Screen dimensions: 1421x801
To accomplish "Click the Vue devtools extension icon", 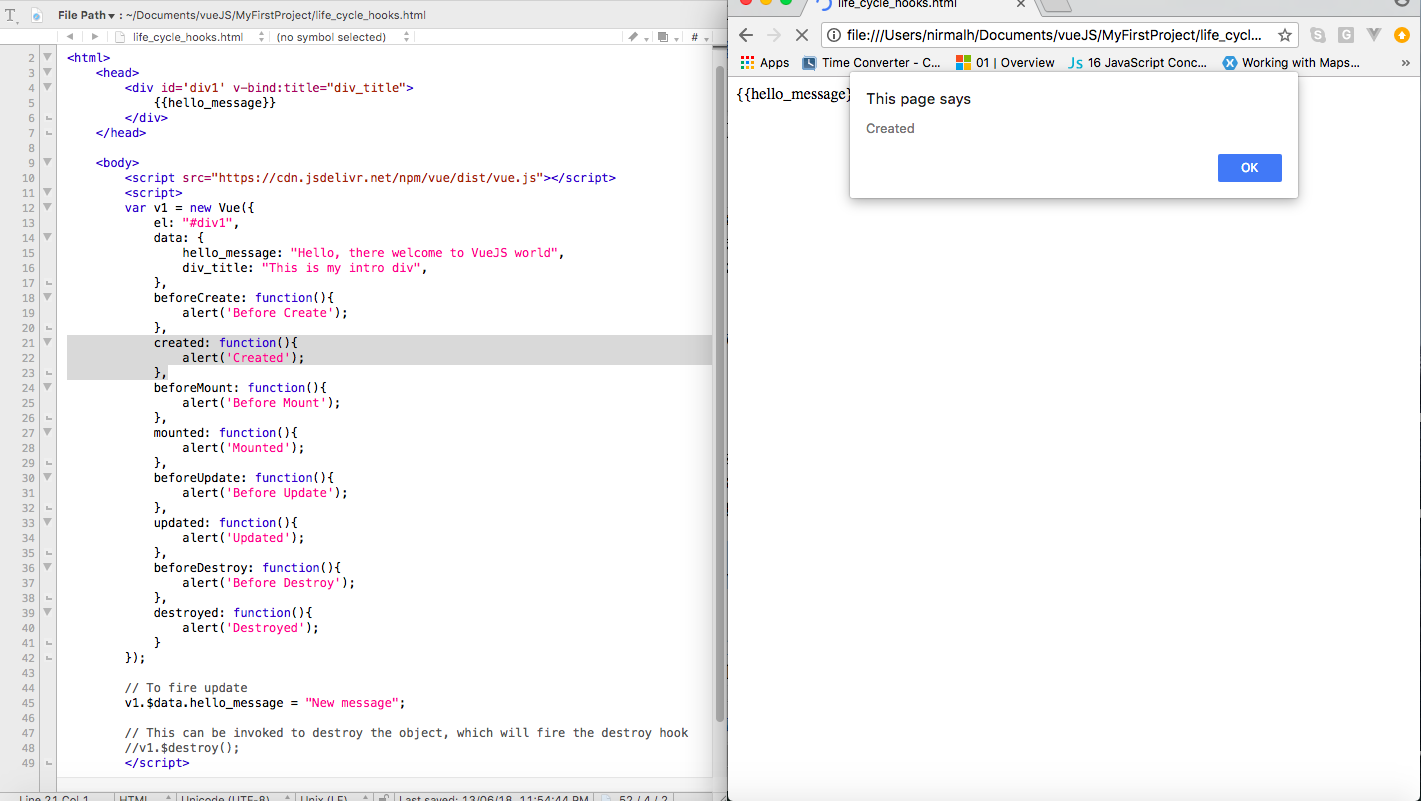I will (x=1374, y=35).
